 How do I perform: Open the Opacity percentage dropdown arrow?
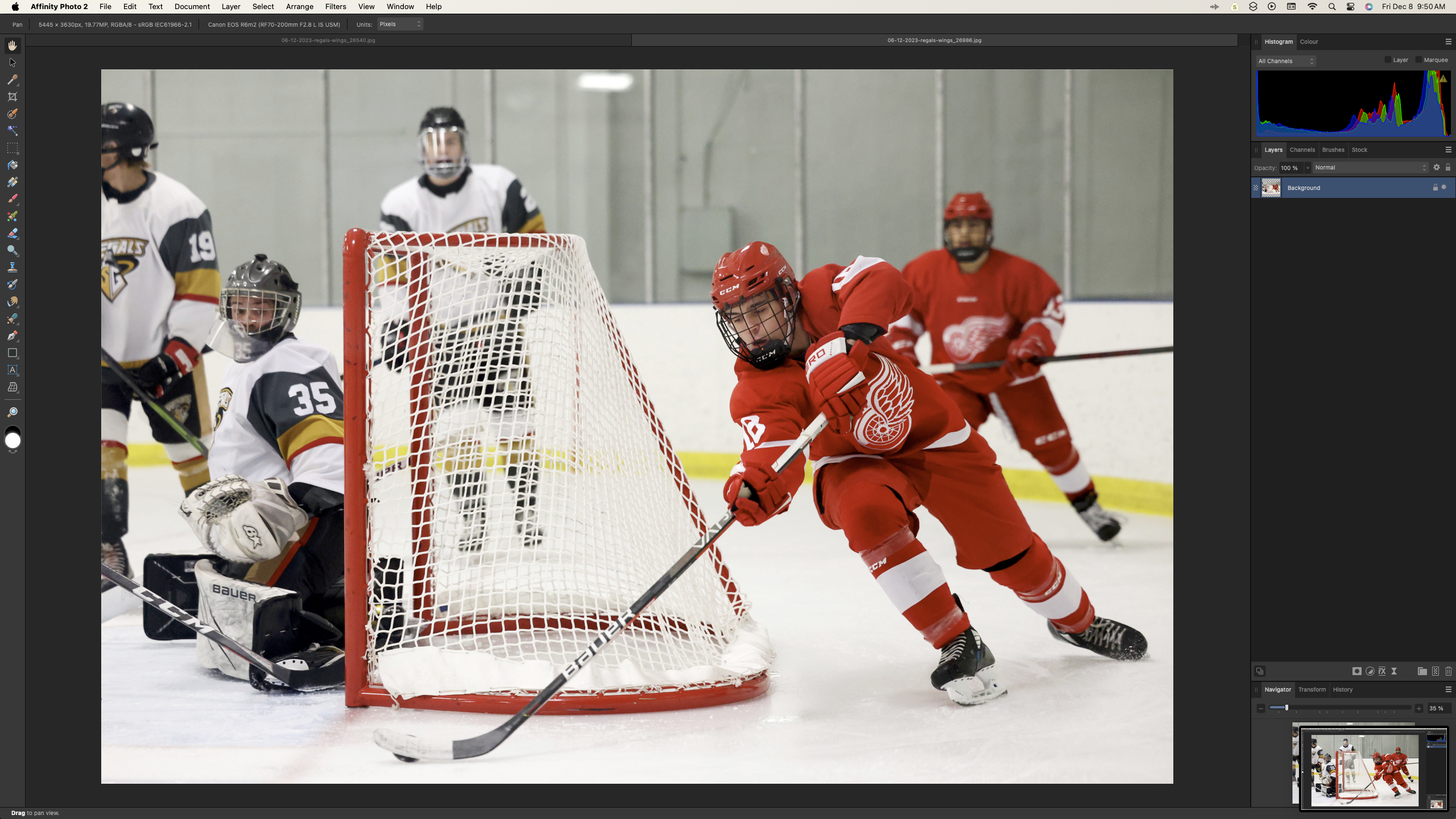[x=1307, y=167]
